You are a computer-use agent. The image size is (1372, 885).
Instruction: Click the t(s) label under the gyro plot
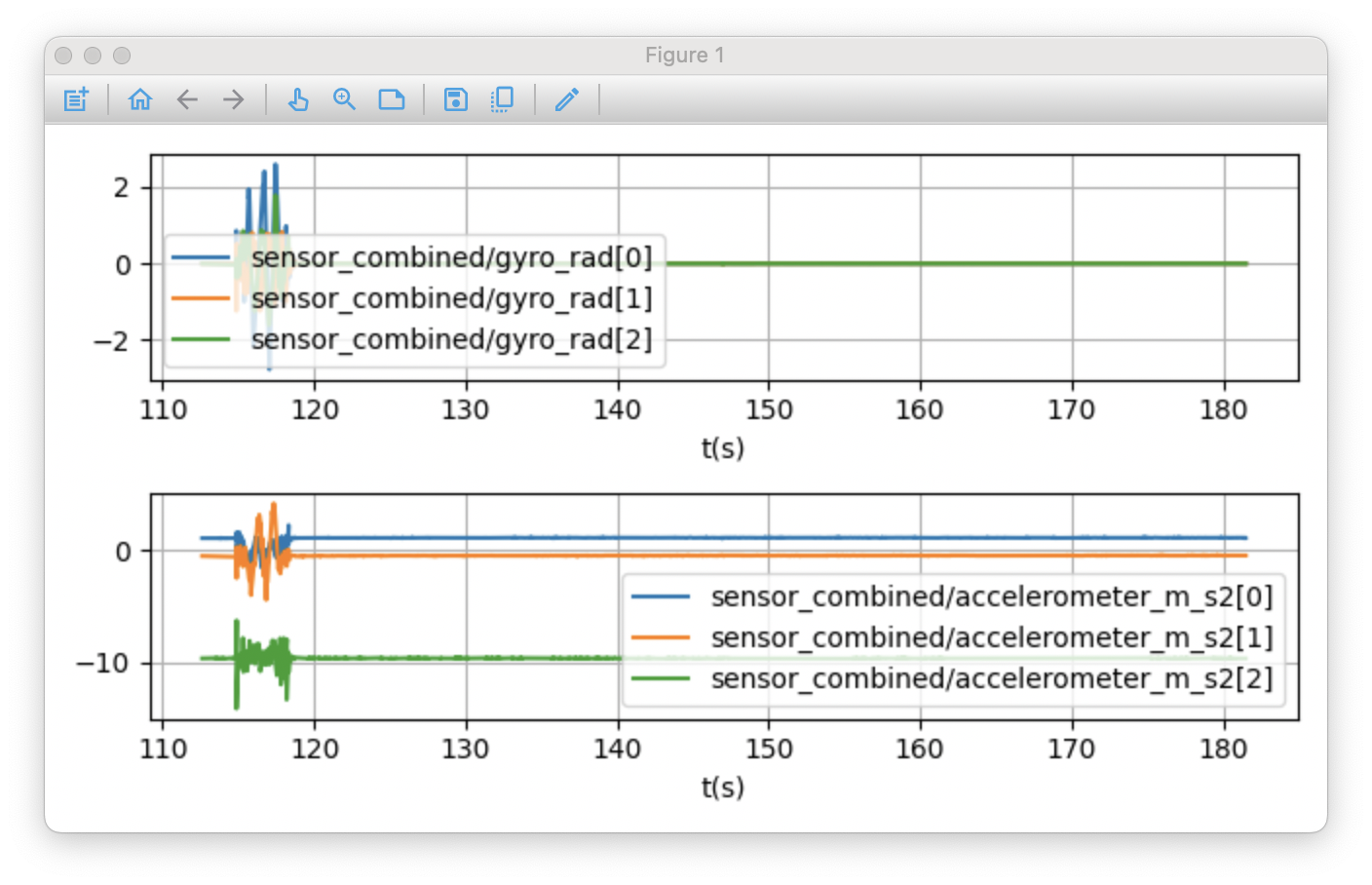pyautogui.click(x=723, y=448)
